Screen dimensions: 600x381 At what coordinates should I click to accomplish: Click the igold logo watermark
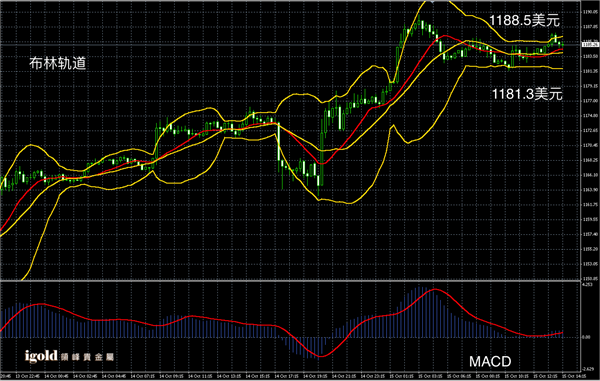(x=41, y=356)
